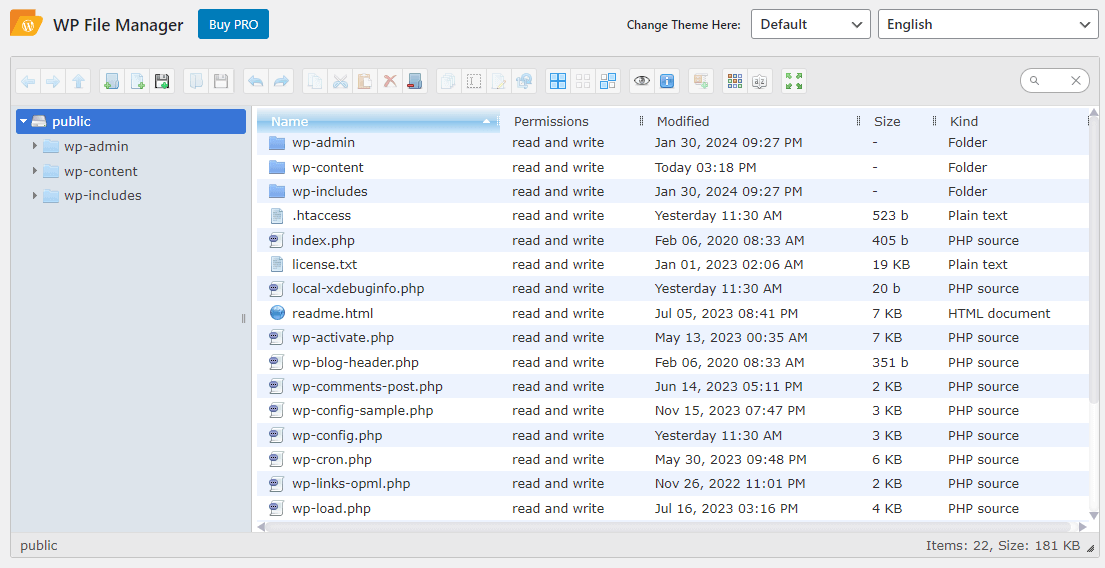Click the file list horizontal scrollbar
1105x568 pixels.
(669, 526)
